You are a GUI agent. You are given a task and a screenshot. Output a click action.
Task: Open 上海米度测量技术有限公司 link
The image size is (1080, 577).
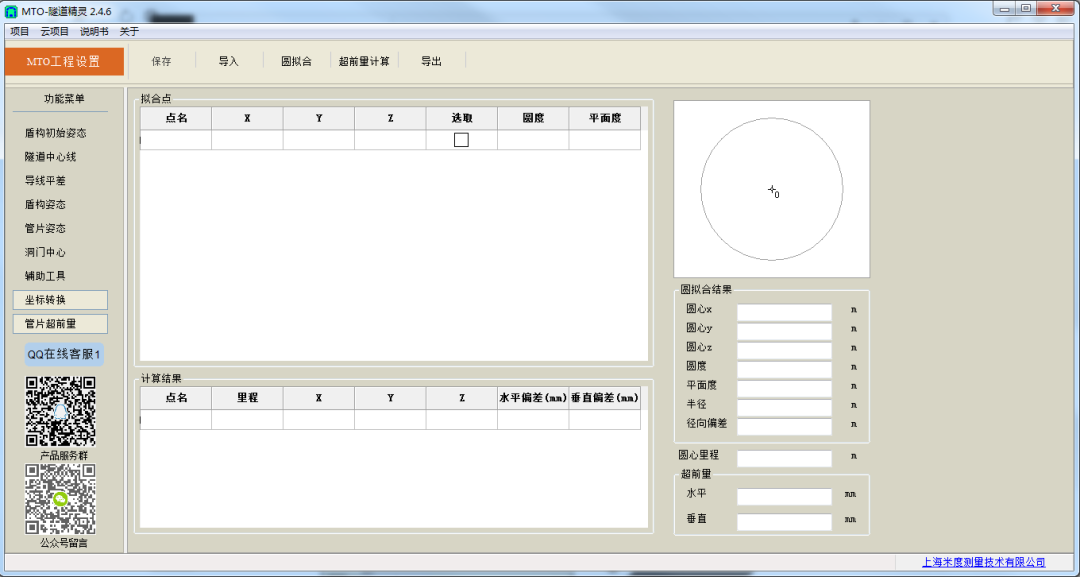983,563
